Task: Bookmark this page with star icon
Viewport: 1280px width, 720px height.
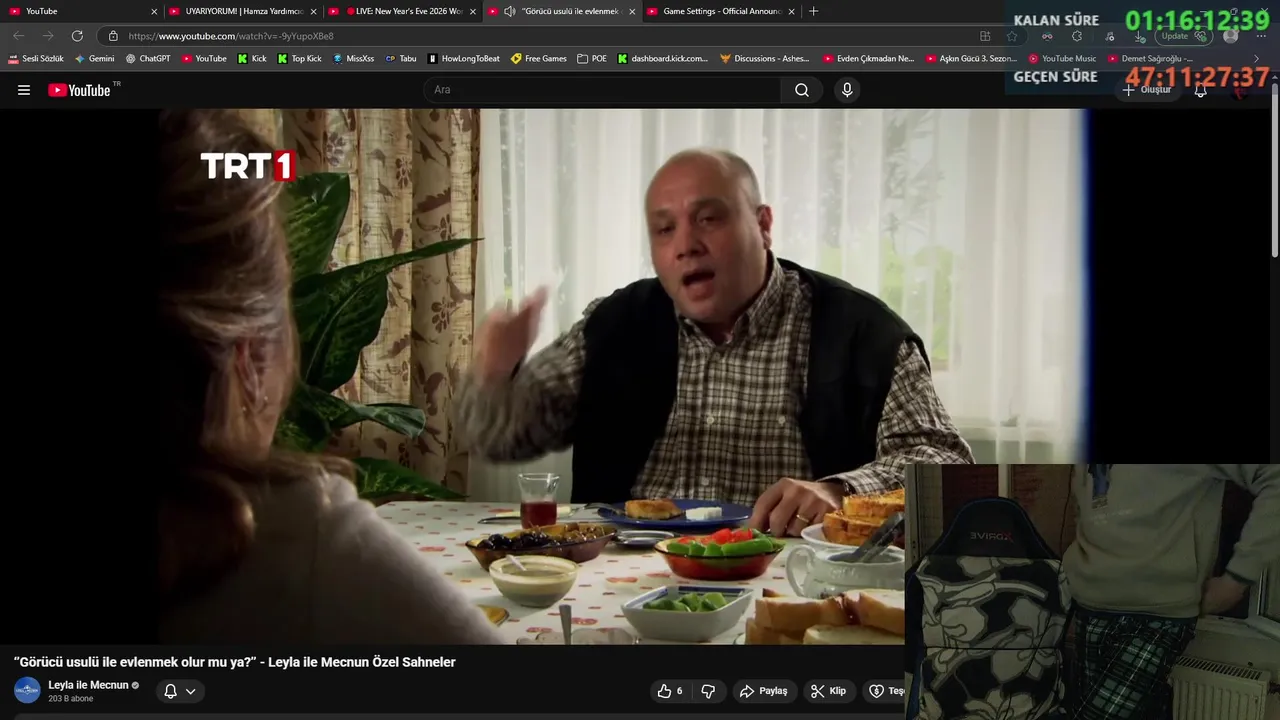Action: coord(1012,36)
